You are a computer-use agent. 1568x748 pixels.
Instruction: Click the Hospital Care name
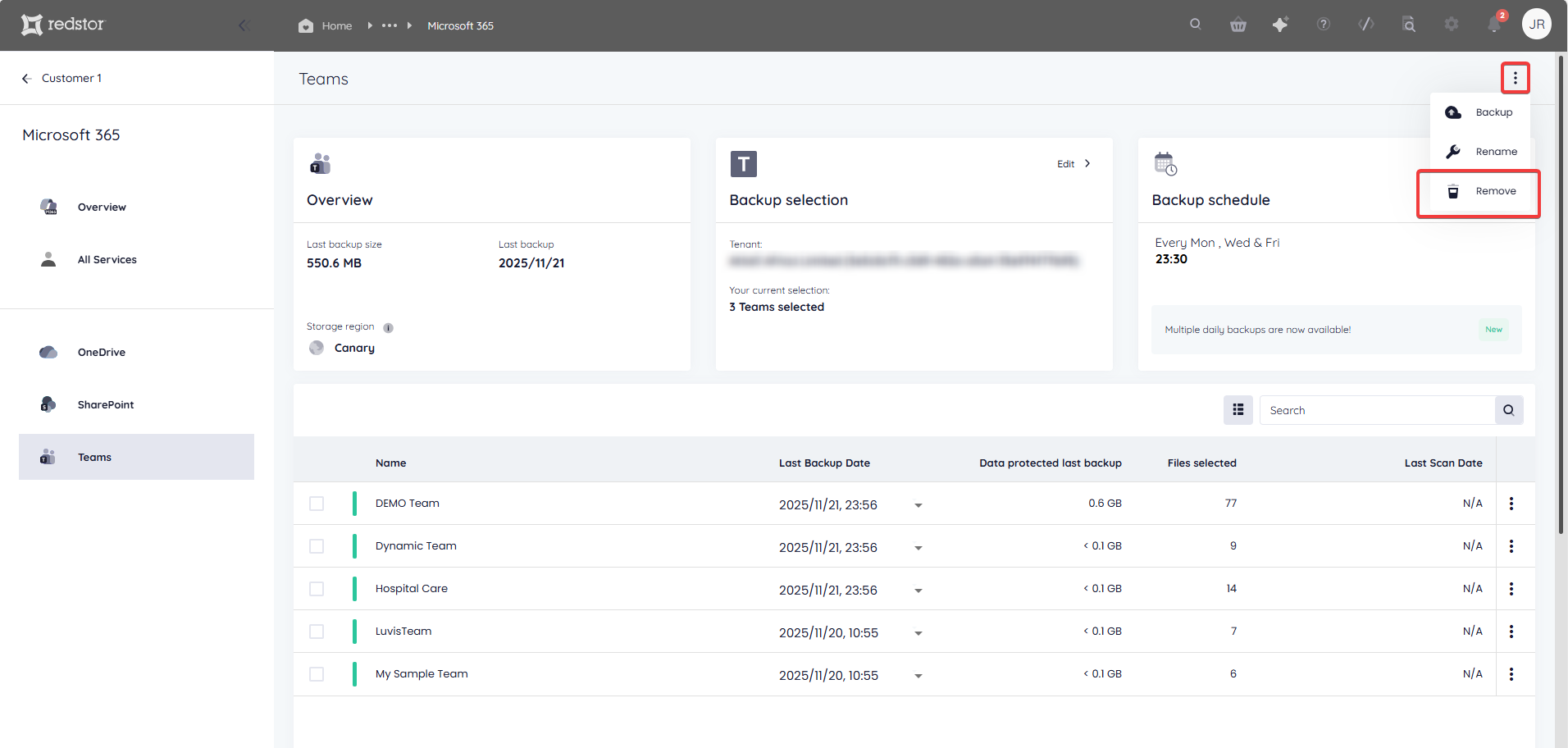[412, 588]
